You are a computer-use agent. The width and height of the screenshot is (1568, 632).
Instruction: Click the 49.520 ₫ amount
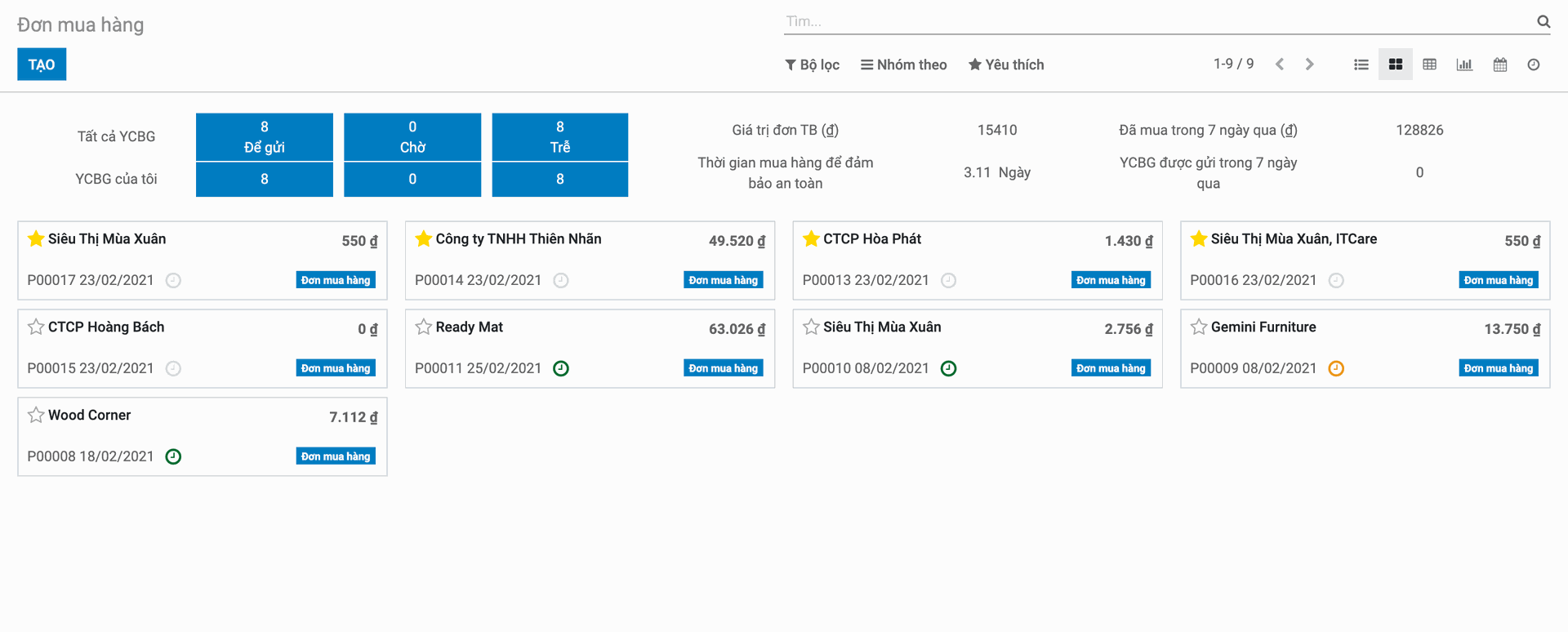tap(737, 241)
